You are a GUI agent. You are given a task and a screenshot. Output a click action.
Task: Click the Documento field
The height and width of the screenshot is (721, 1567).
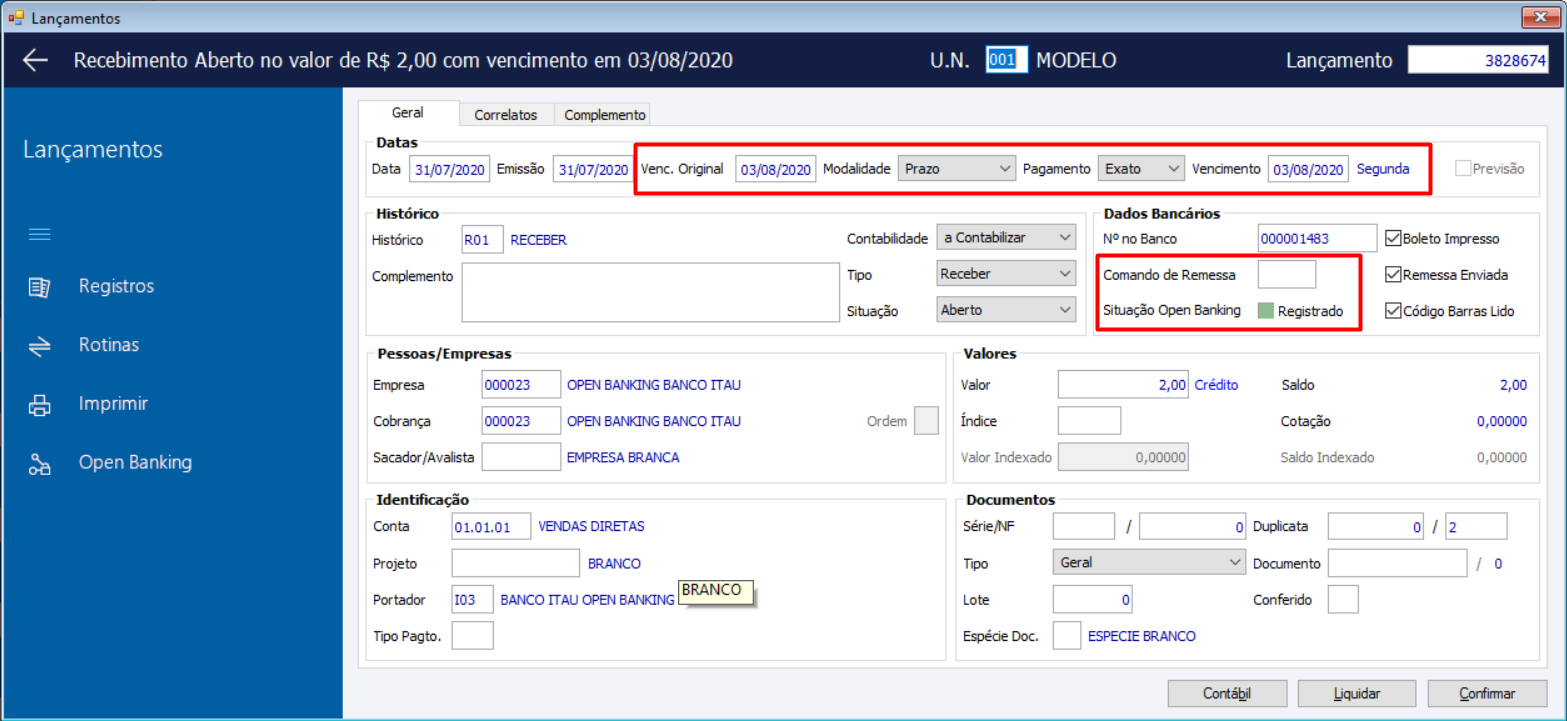point(1398,563)
